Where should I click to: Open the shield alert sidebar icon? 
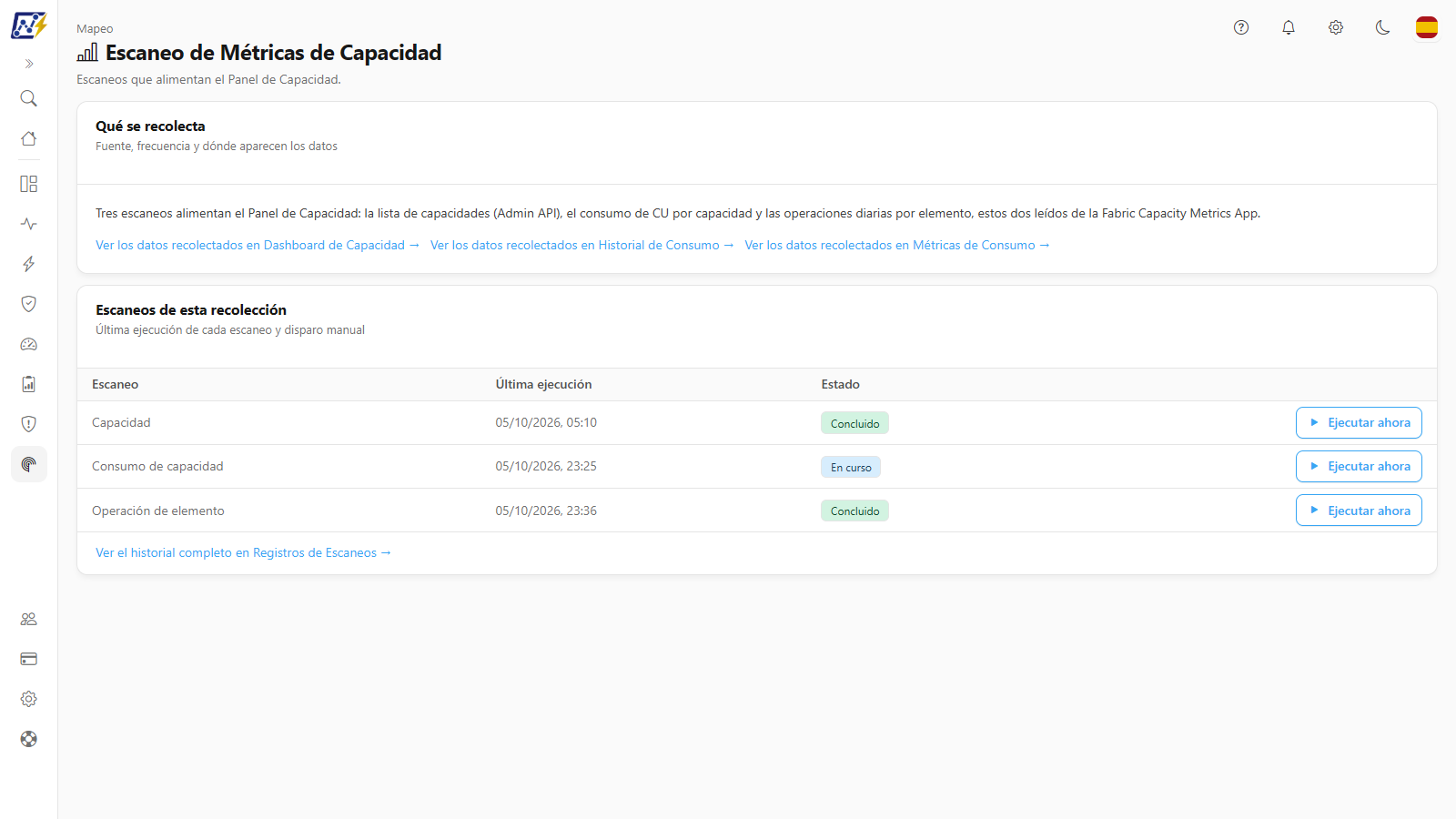(x=29, y=424)
